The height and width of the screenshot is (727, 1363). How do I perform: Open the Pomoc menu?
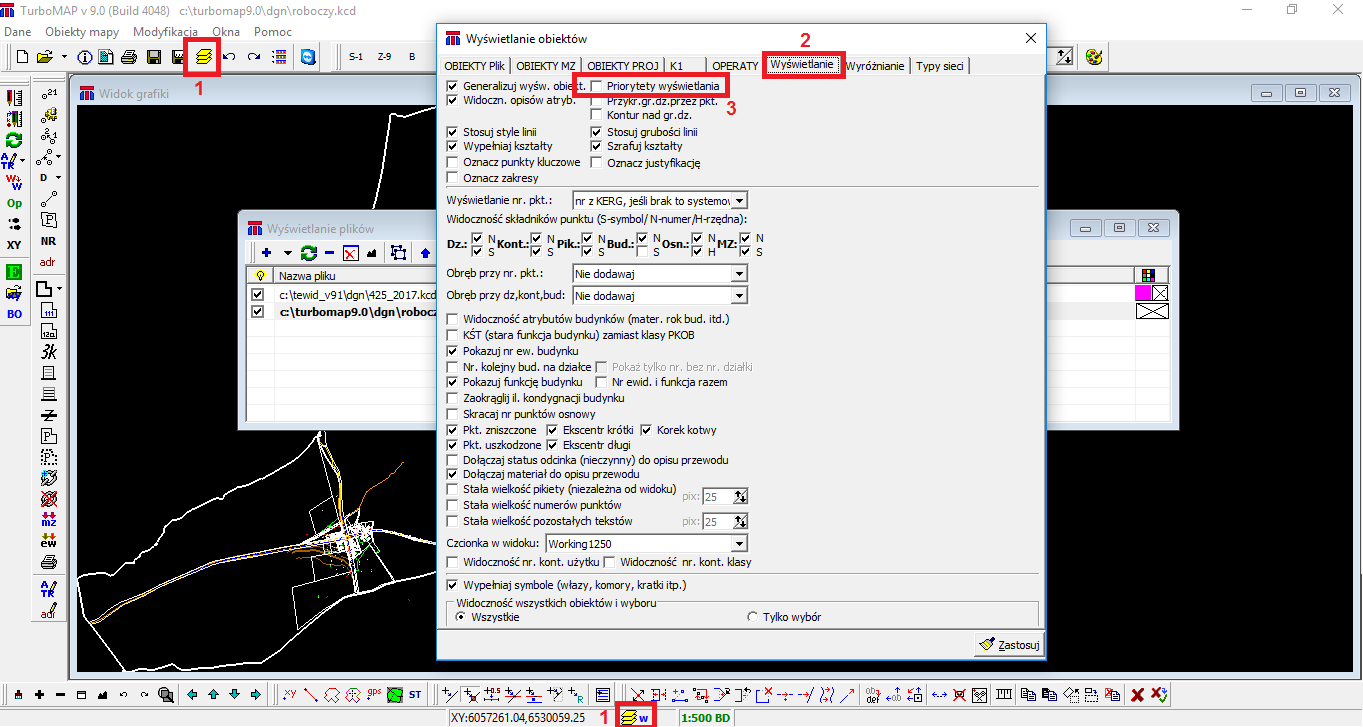[273, 32]
